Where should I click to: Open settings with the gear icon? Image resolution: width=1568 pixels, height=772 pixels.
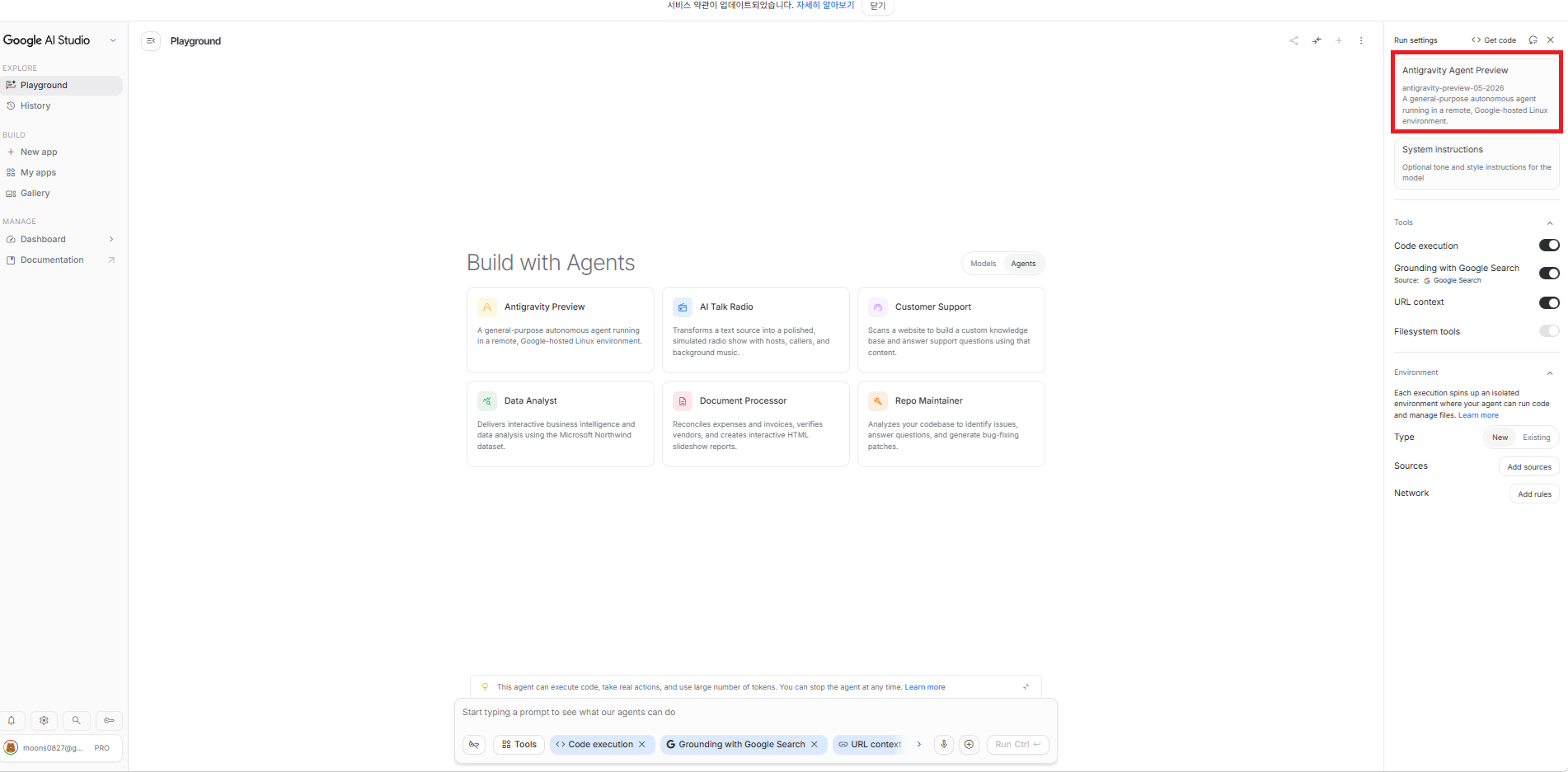point(44,720)
